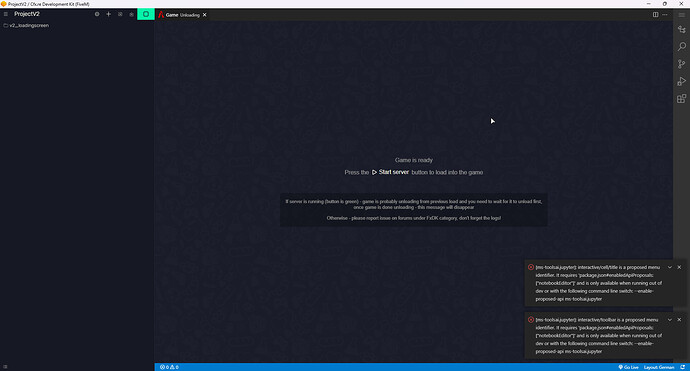Viewport: 690px width, 371px height.
Task: Split the editor layout
Action: pyautogui.click(x=655, y=15)
